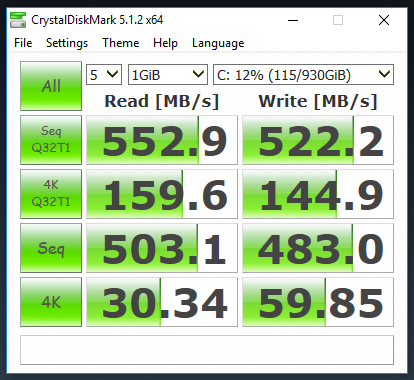Select the Seq Q32T1 write value 522.2
This screenshot has width=414, height=380.
(x=318, y=140)
